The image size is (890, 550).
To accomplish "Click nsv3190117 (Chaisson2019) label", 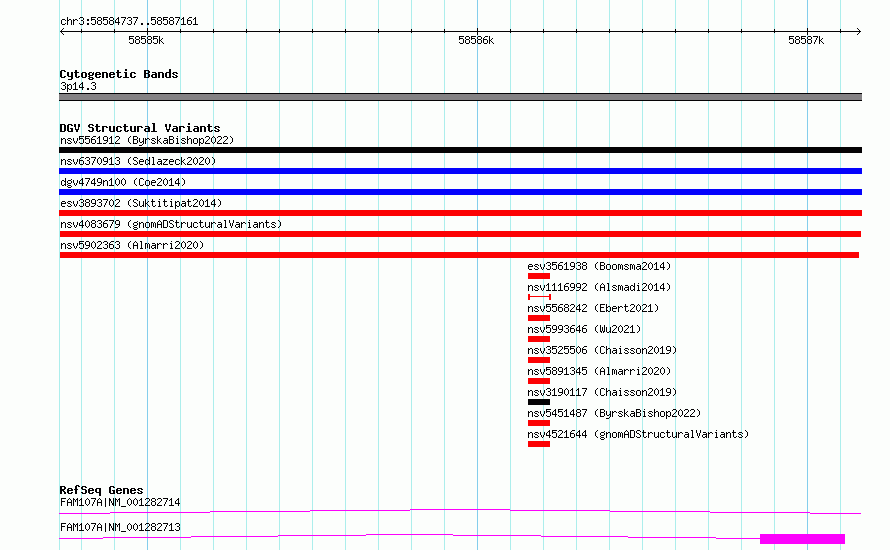I will click(x=602, y=392).
